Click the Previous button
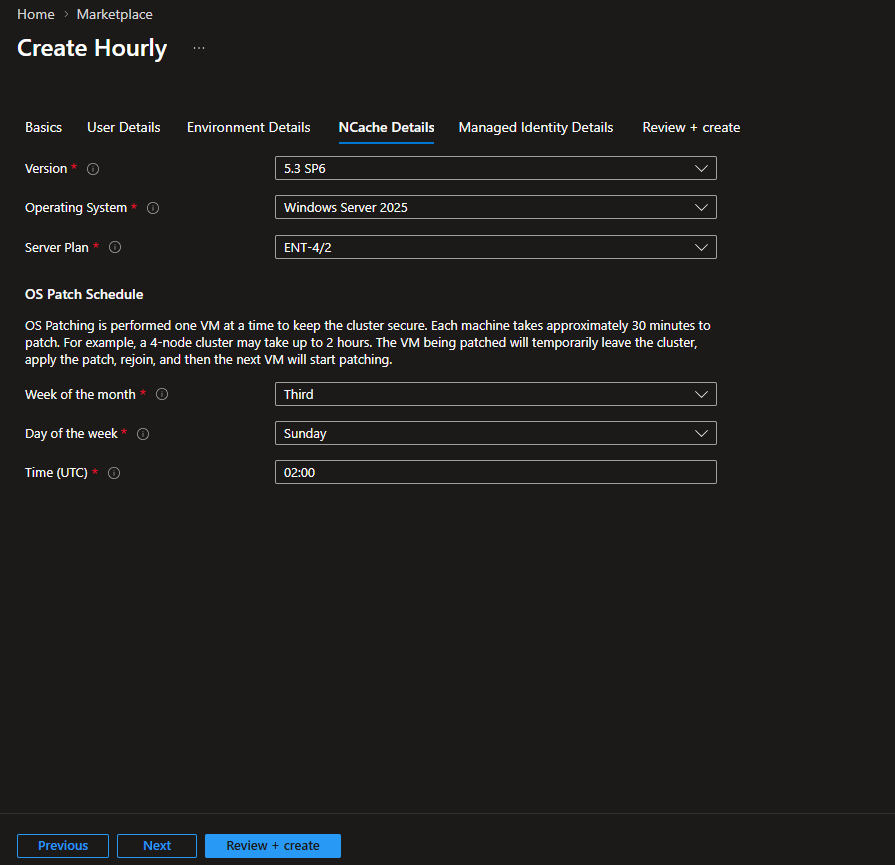The height and width of the screenshot is (865, 895). click(63, 846)
